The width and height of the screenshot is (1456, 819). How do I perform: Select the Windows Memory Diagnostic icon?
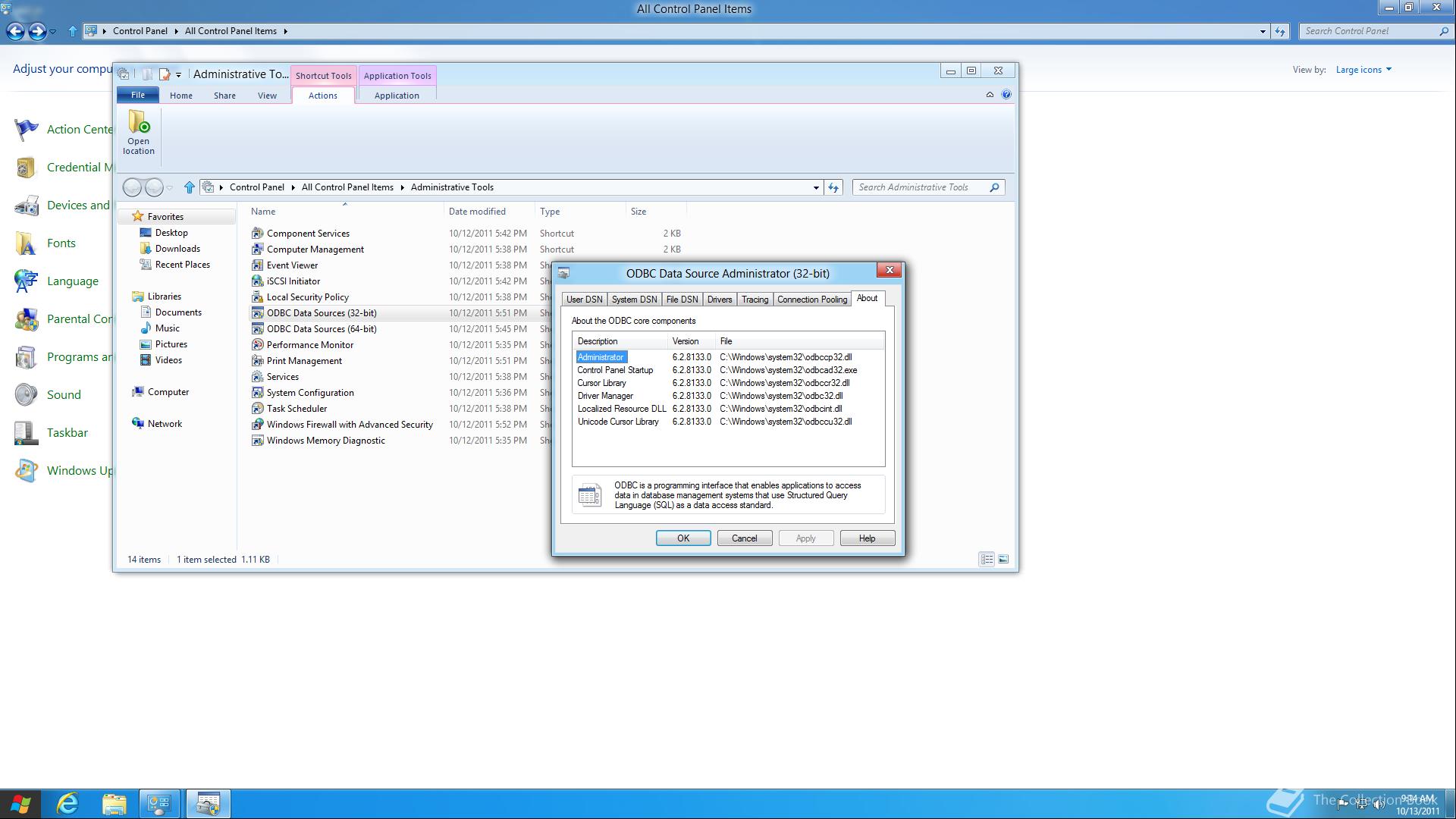click(x=258, y=441)
